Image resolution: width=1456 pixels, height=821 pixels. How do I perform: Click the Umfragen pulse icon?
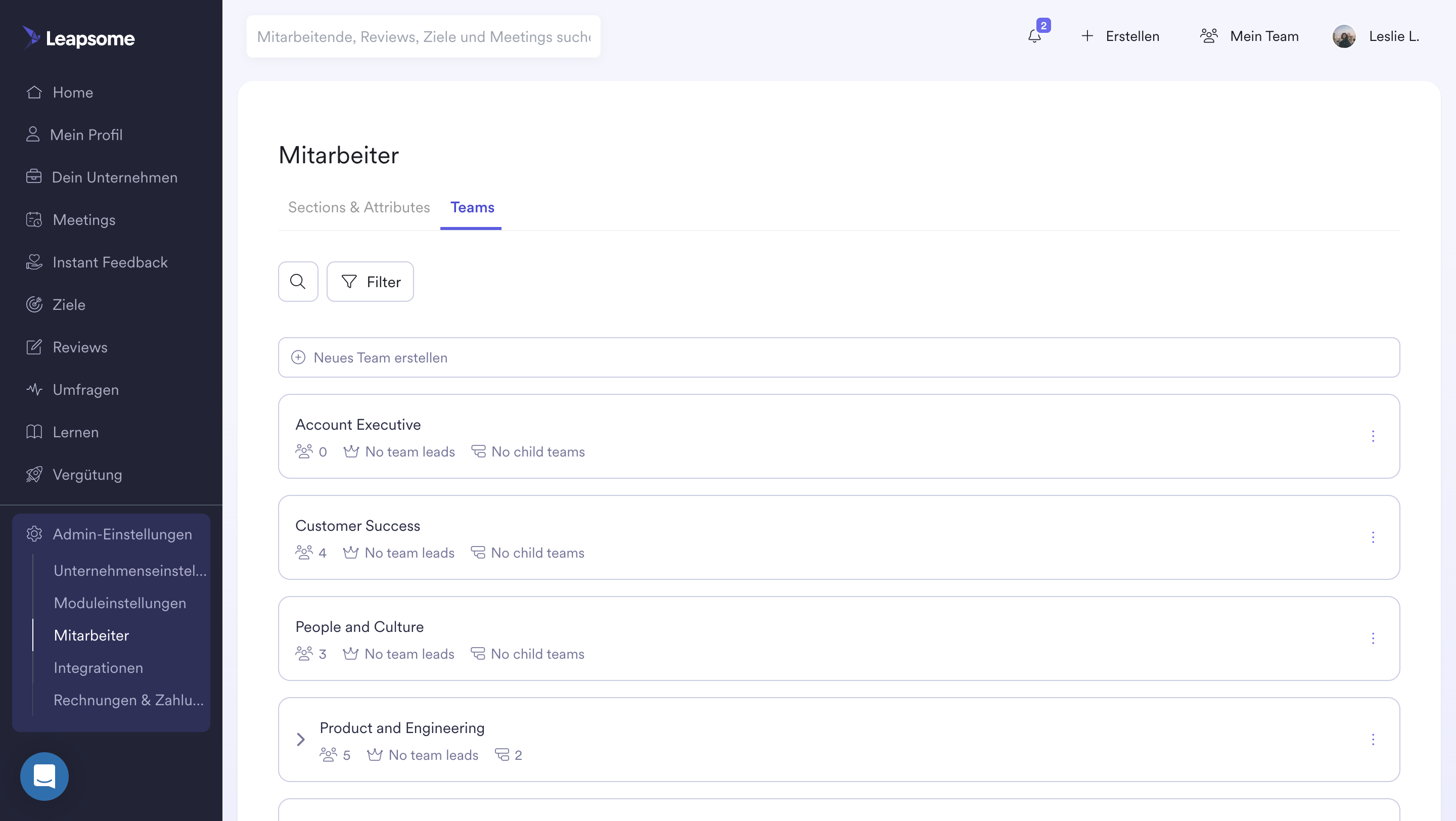pos(34,389)
